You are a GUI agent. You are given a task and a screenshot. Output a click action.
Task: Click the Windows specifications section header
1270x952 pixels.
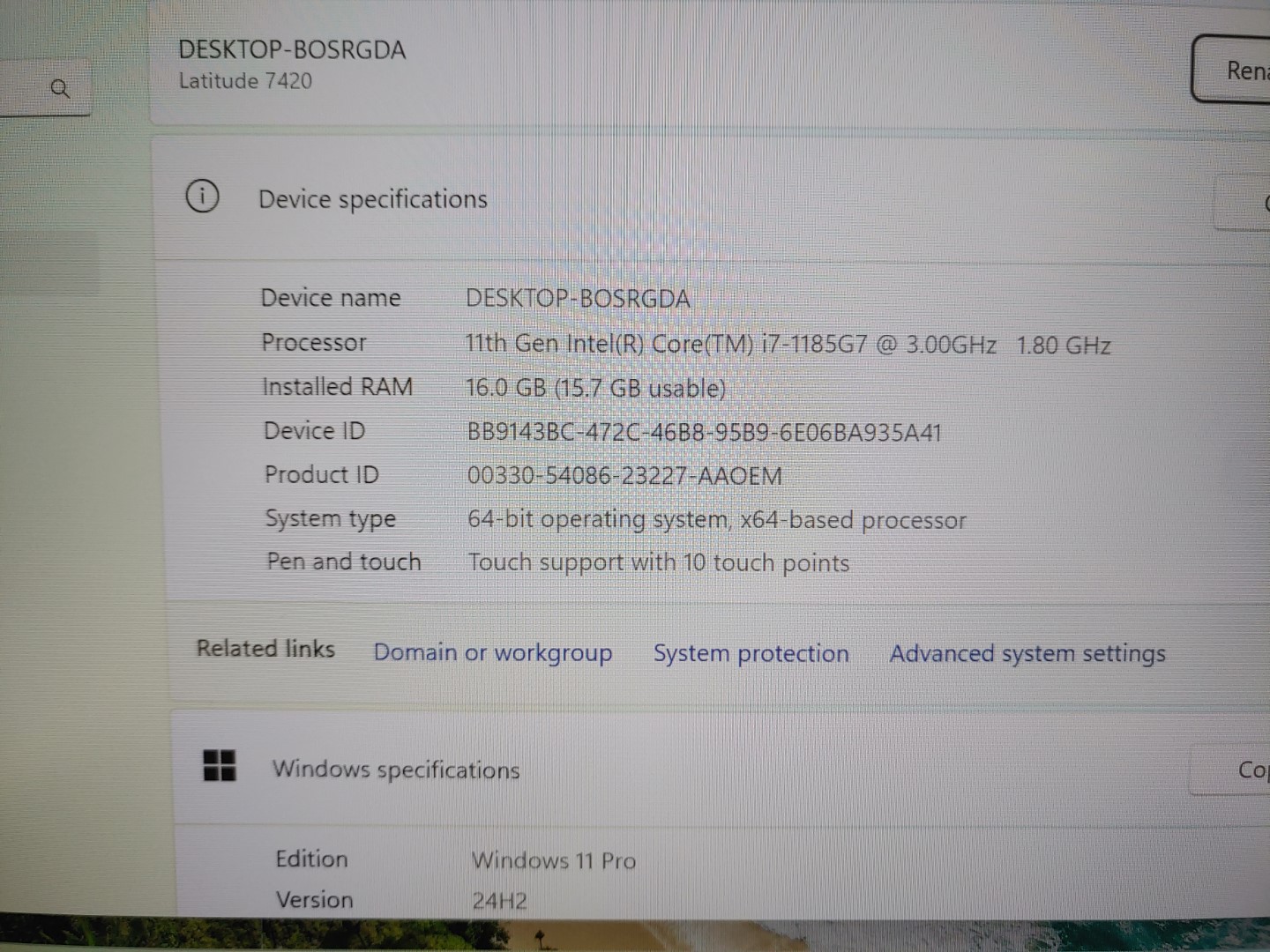coord(396,769)
